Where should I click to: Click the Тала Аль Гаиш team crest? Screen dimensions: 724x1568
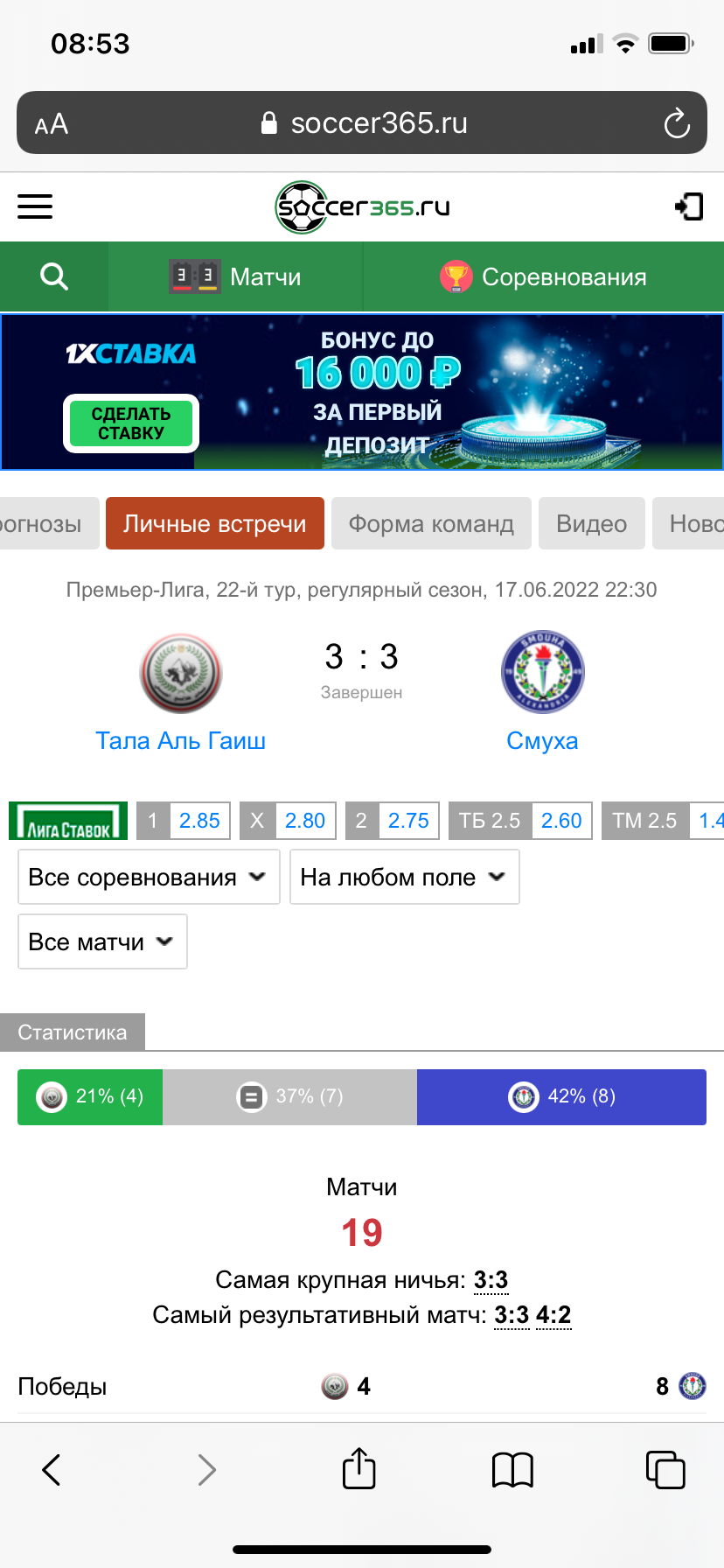point(181,673)
